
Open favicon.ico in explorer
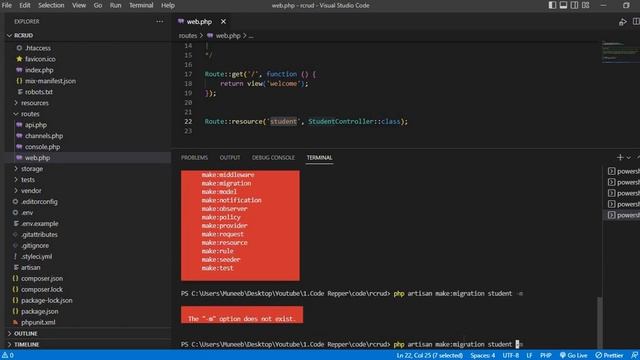40,59
